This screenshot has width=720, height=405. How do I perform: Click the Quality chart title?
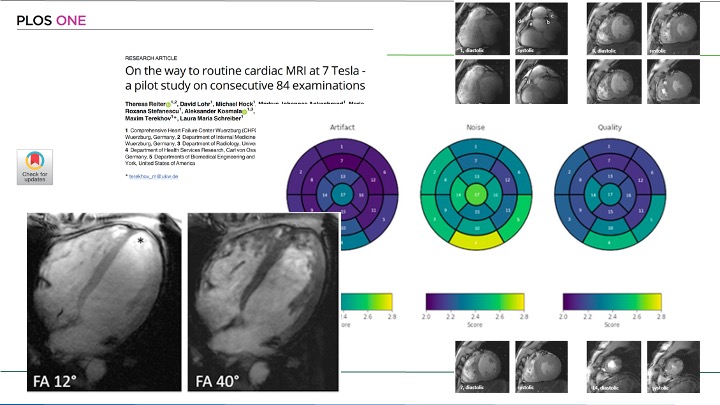[x=609, y=129]
